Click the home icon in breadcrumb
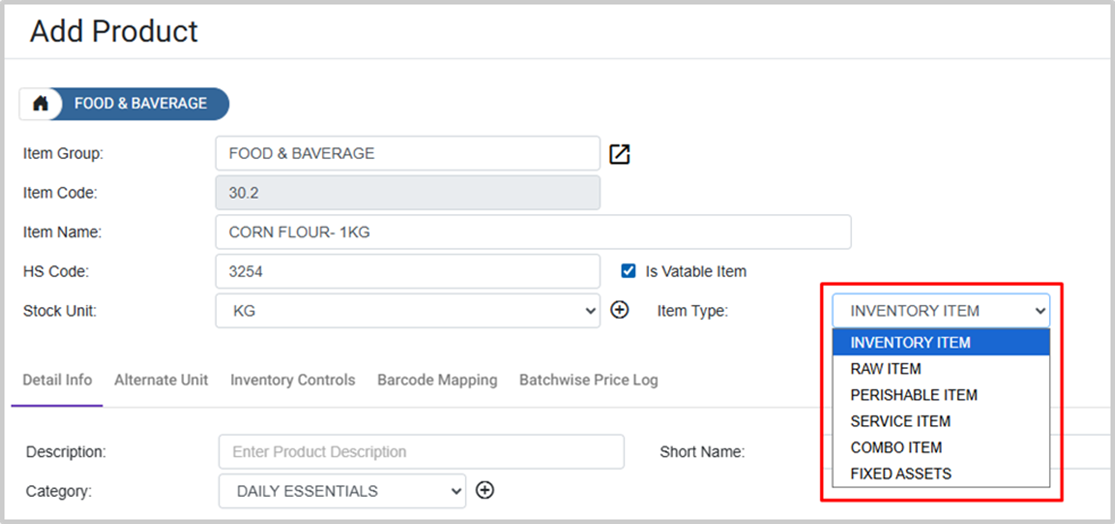Viewport: 1115px width, 524px height. click(x=41, y=104)
